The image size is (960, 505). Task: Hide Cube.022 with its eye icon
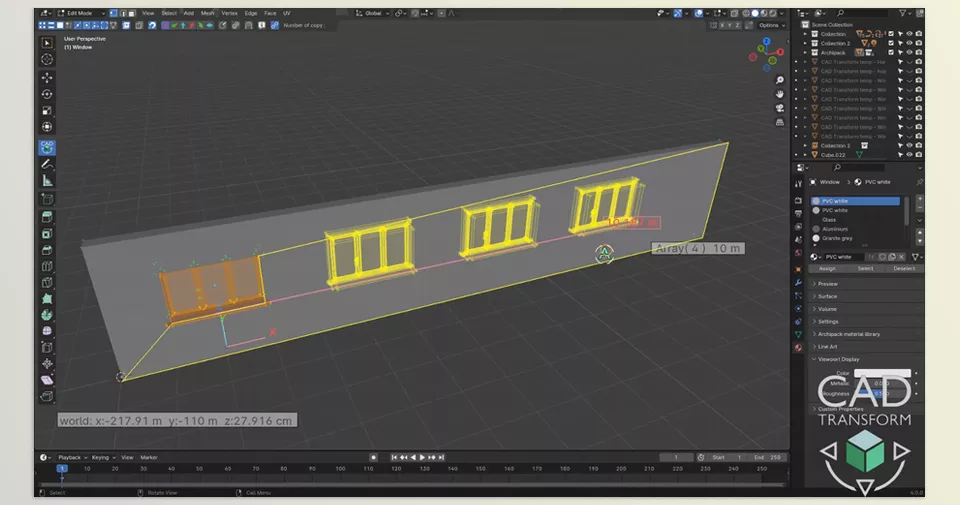909,155
